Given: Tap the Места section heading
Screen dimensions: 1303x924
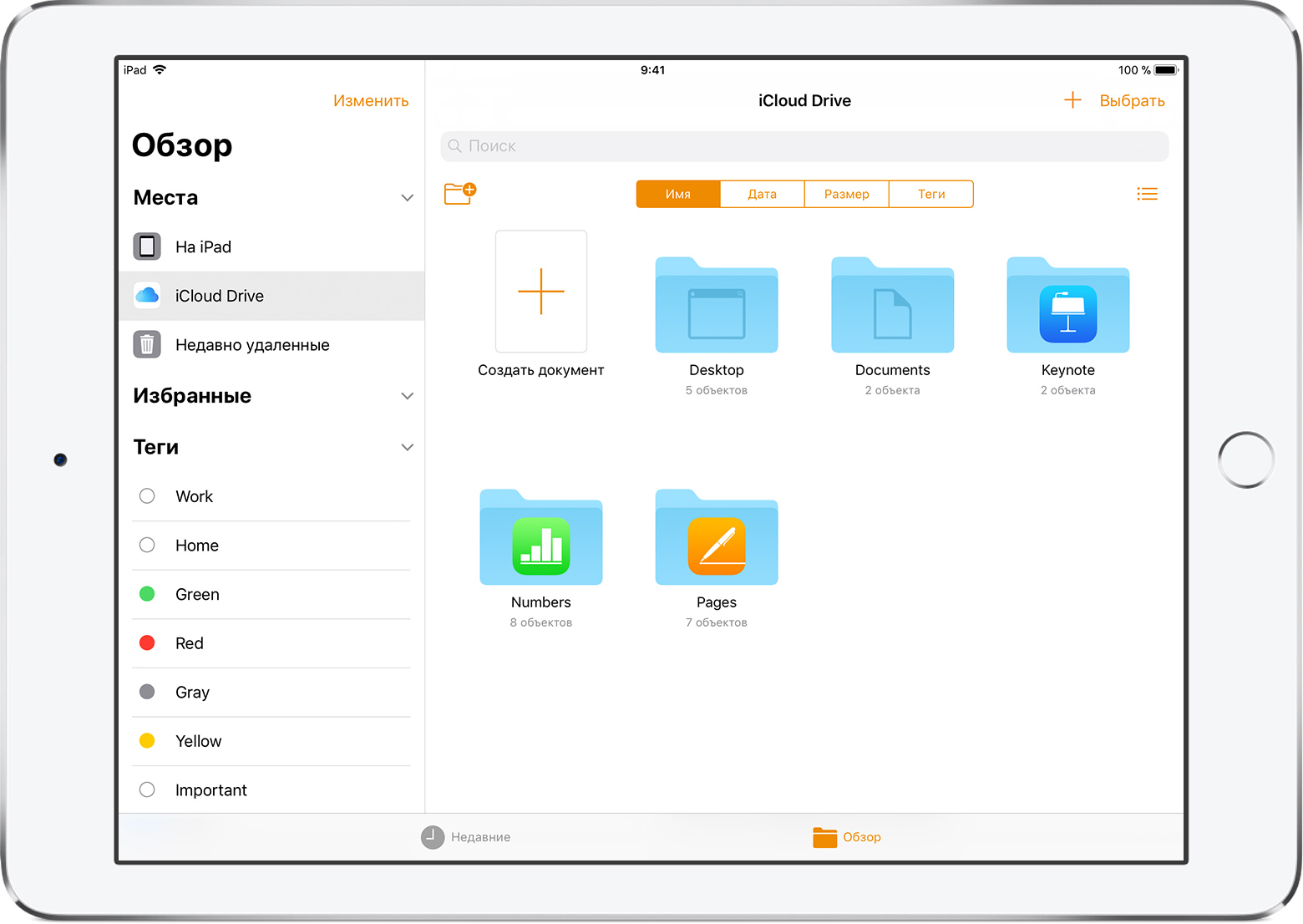Looking at the screenshot, I should [x=165, y=198].
